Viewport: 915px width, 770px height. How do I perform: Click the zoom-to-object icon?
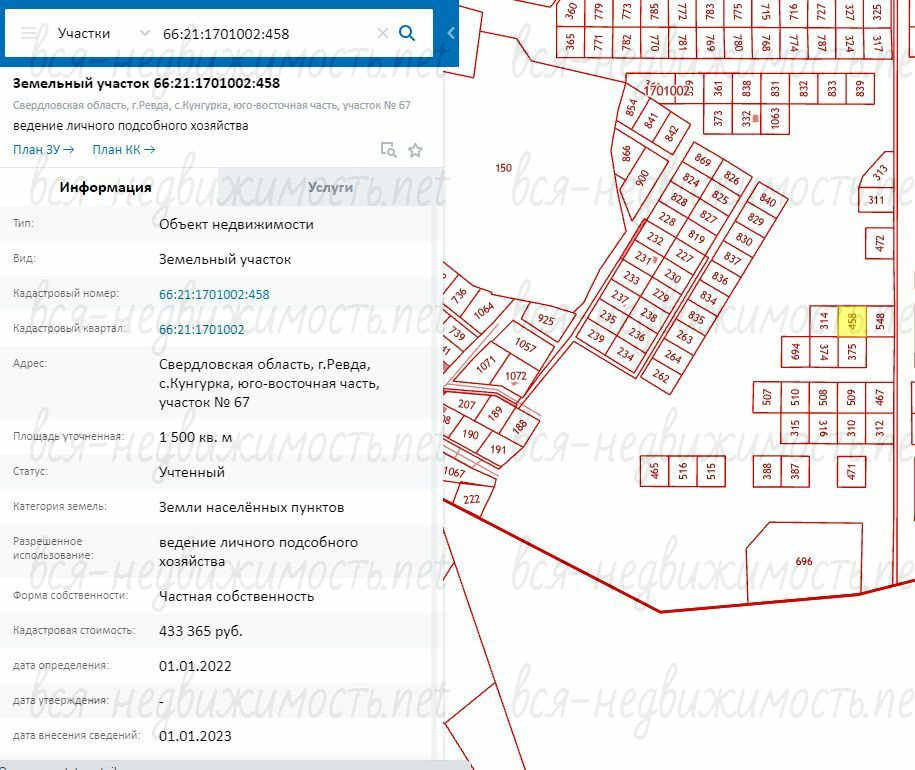(x=388, y=150)
